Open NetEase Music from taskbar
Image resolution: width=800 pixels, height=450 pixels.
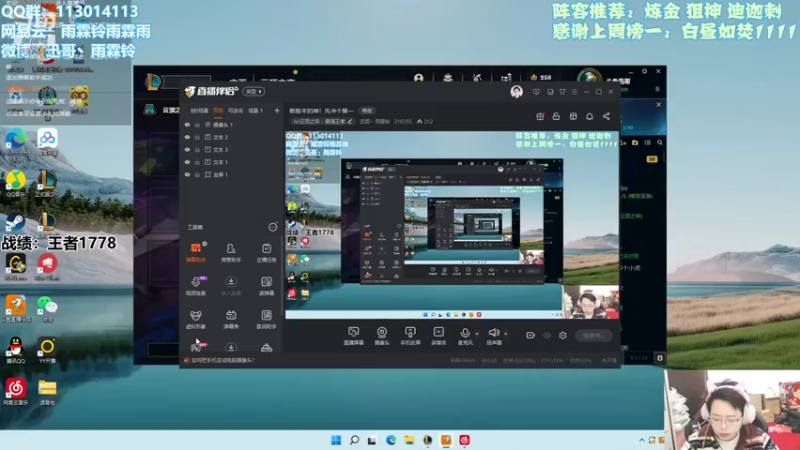pos(464,440)
